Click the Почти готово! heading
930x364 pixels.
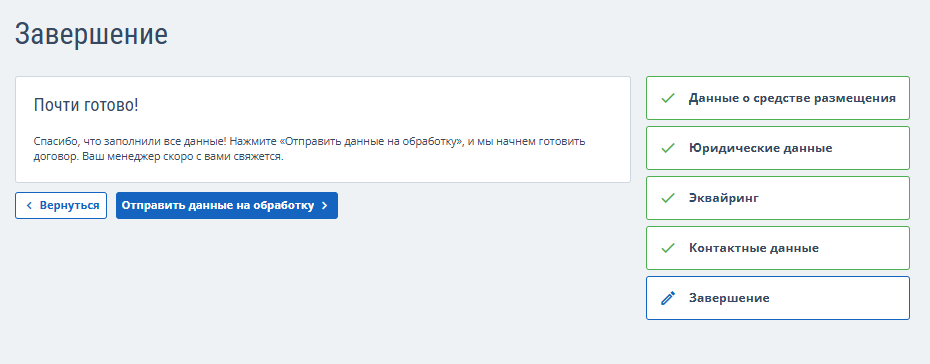[x=86, y=106]
